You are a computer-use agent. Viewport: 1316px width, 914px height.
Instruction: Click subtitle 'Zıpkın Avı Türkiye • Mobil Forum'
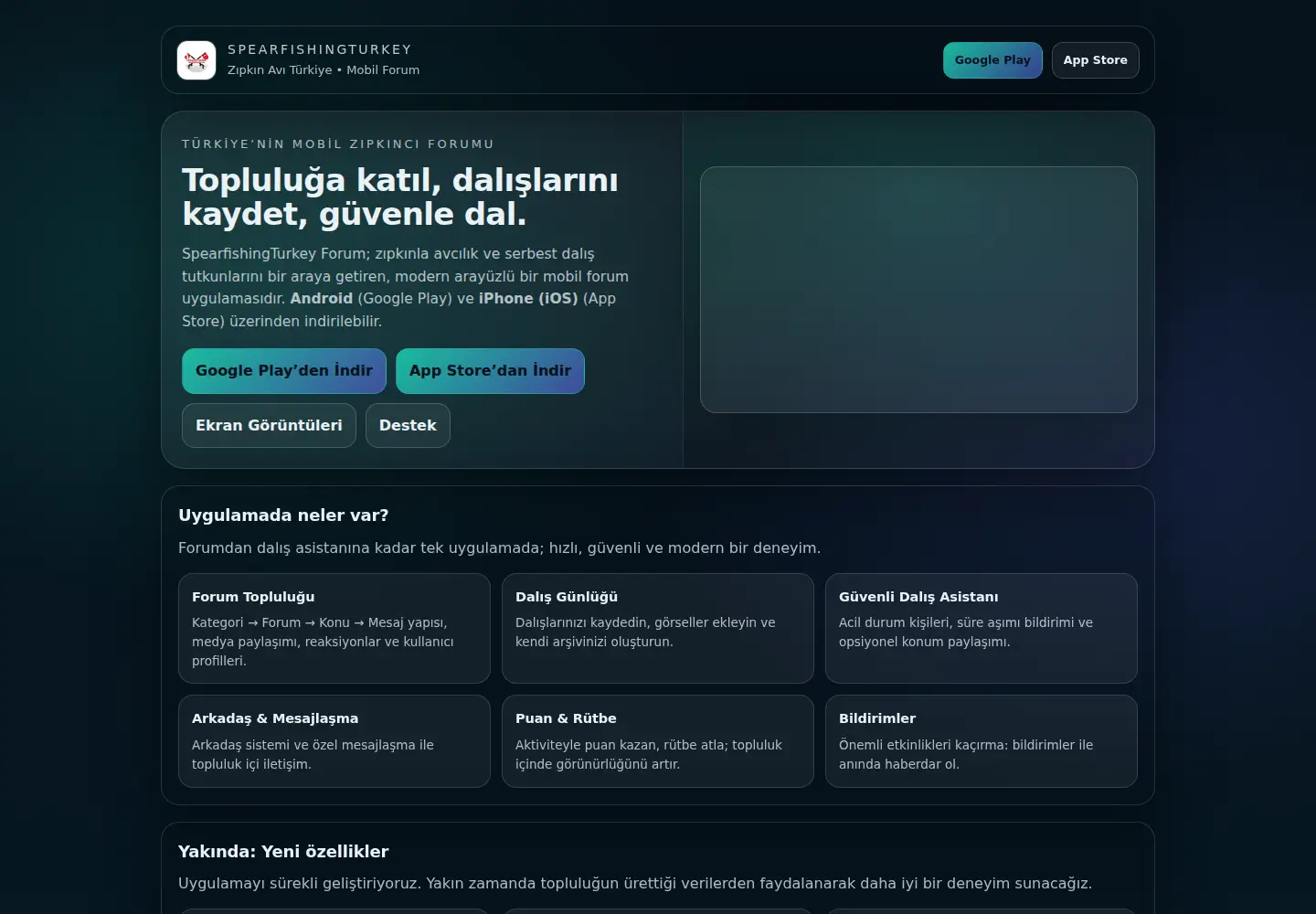click(324, 70)
